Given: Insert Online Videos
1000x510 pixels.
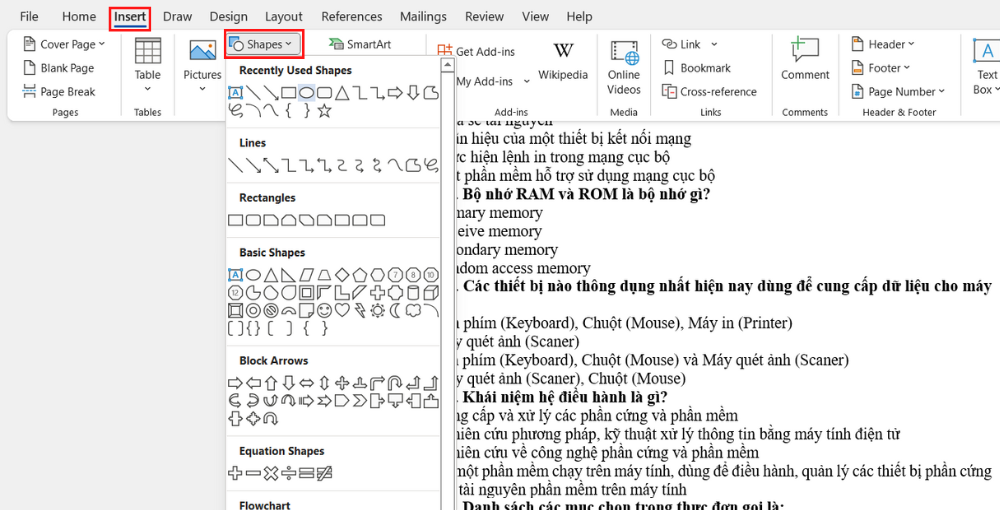Looking at the screenshot, I should (x=624, y=68).
